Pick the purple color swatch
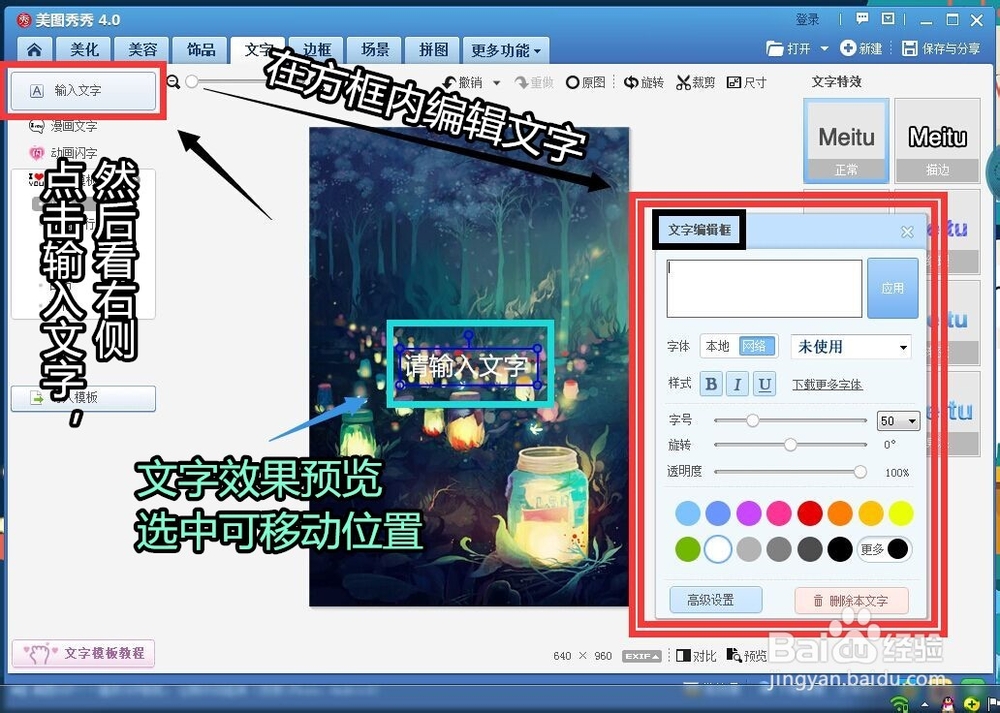1000x713 pixels. (x=749, y=513)
